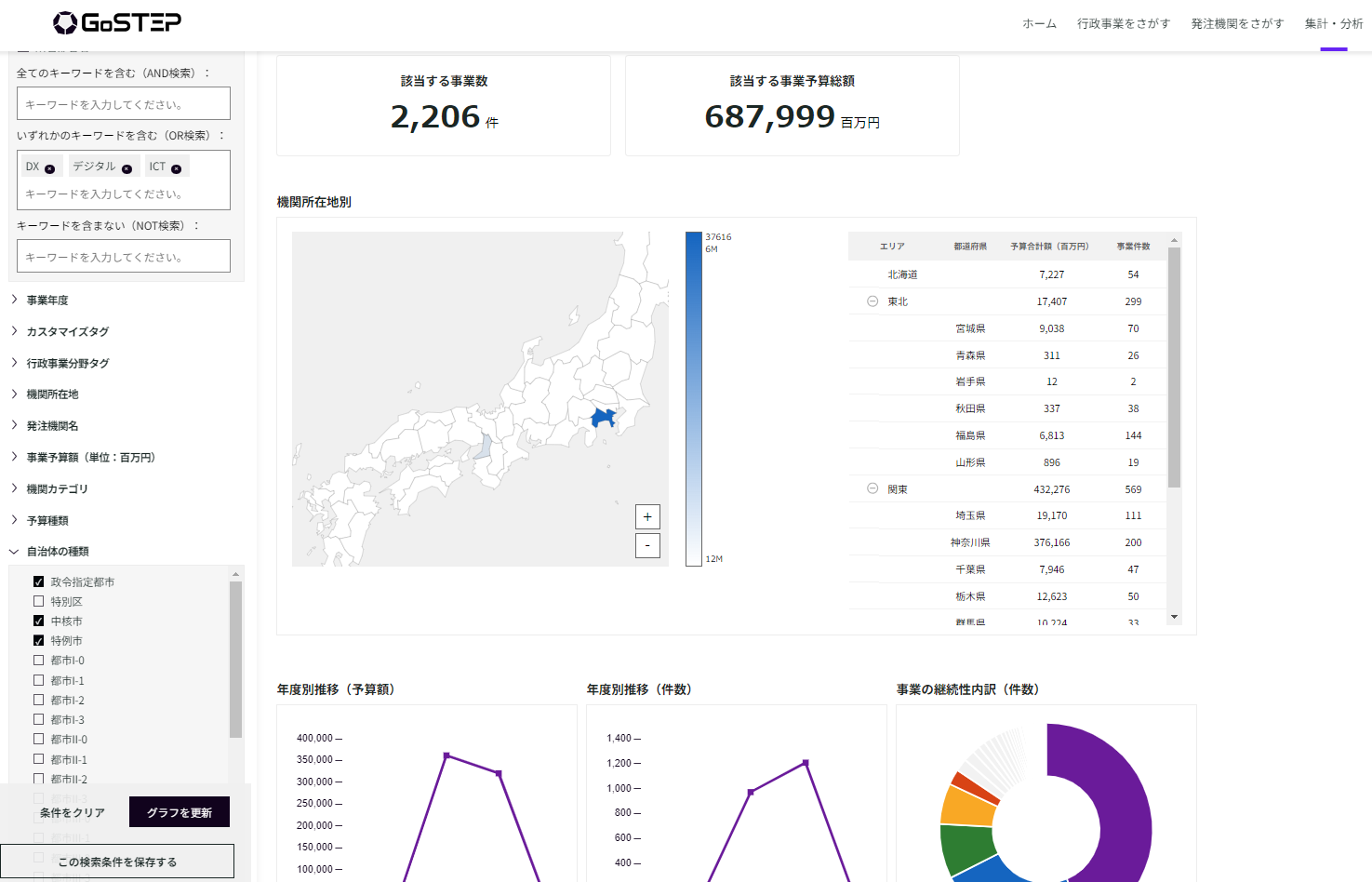Screen dimensions: 1372x882
Task: Open 発注機関をさがす in the navigation
Action: [1237, 23]
